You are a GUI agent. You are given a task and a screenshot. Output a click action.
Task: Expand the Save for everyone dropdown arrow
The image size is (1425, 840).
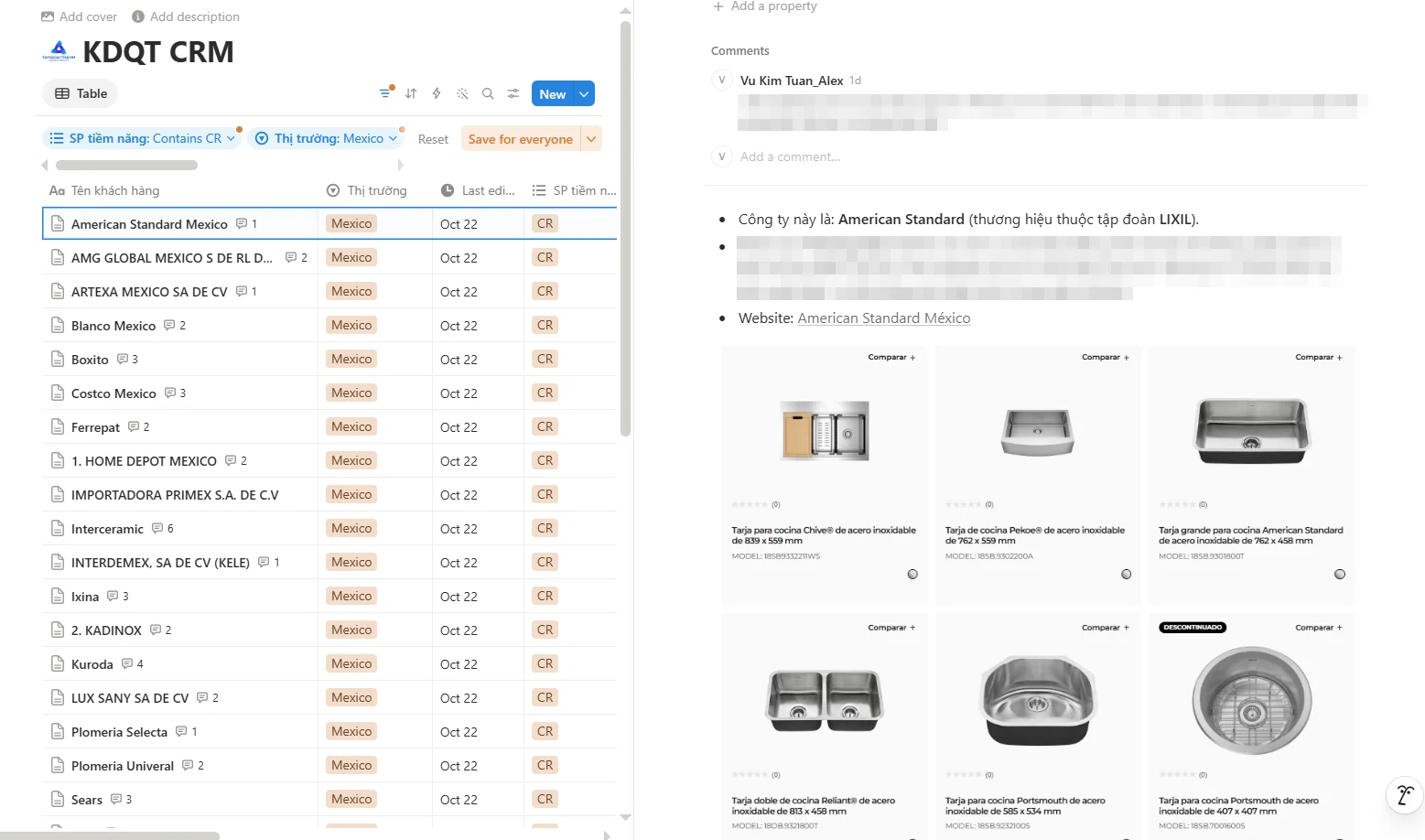pos(591,139)
